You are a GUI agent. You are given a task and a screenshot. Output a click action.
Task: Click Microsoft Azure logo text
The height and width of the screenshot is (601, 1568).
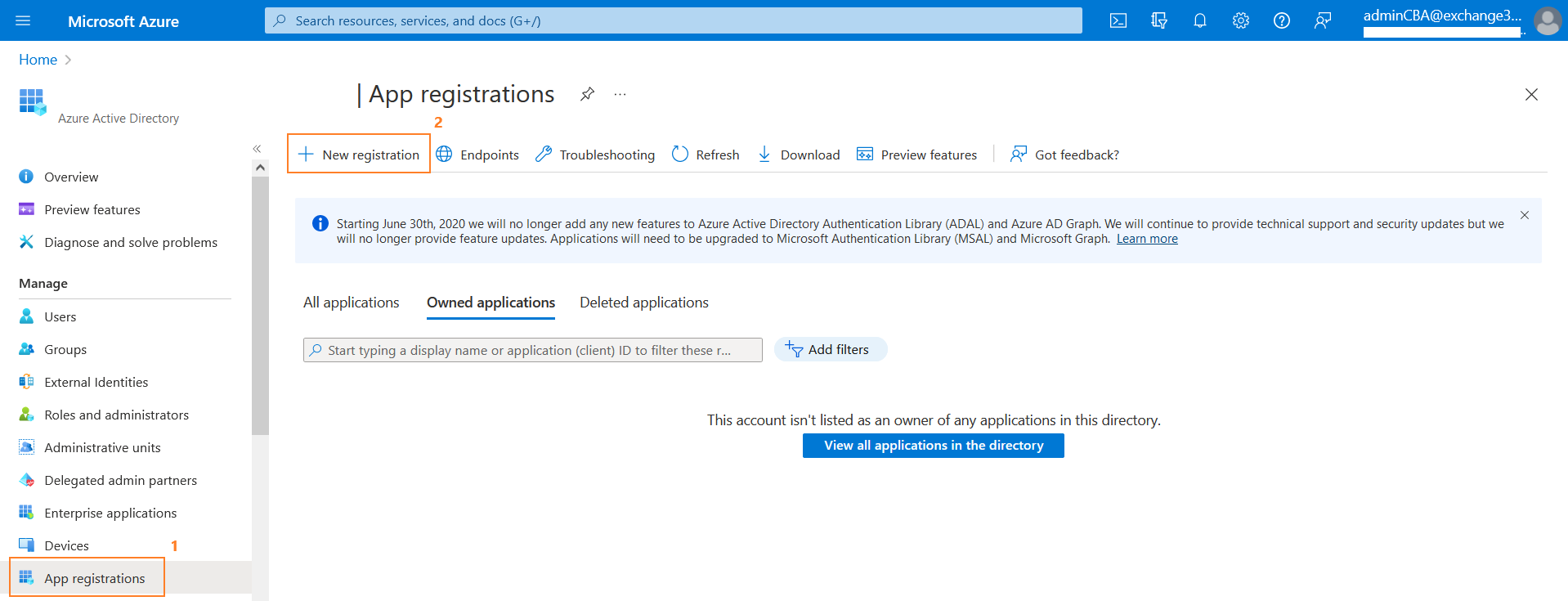[123, 21]
